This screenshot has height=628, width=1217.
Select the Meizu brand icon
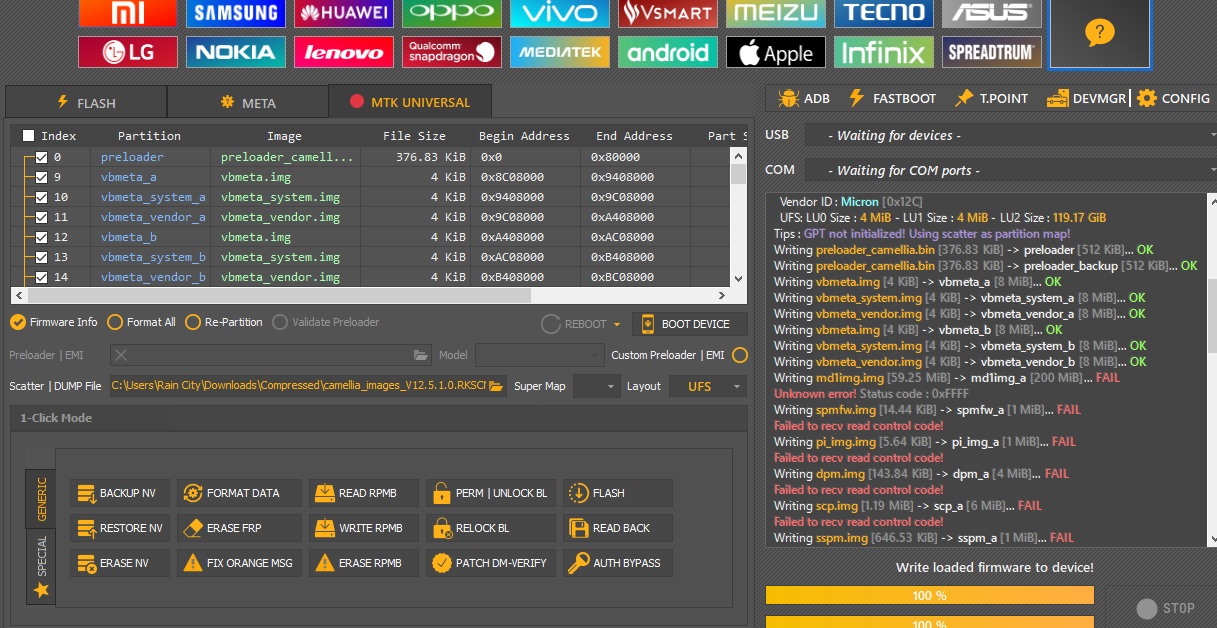(776, 13)
